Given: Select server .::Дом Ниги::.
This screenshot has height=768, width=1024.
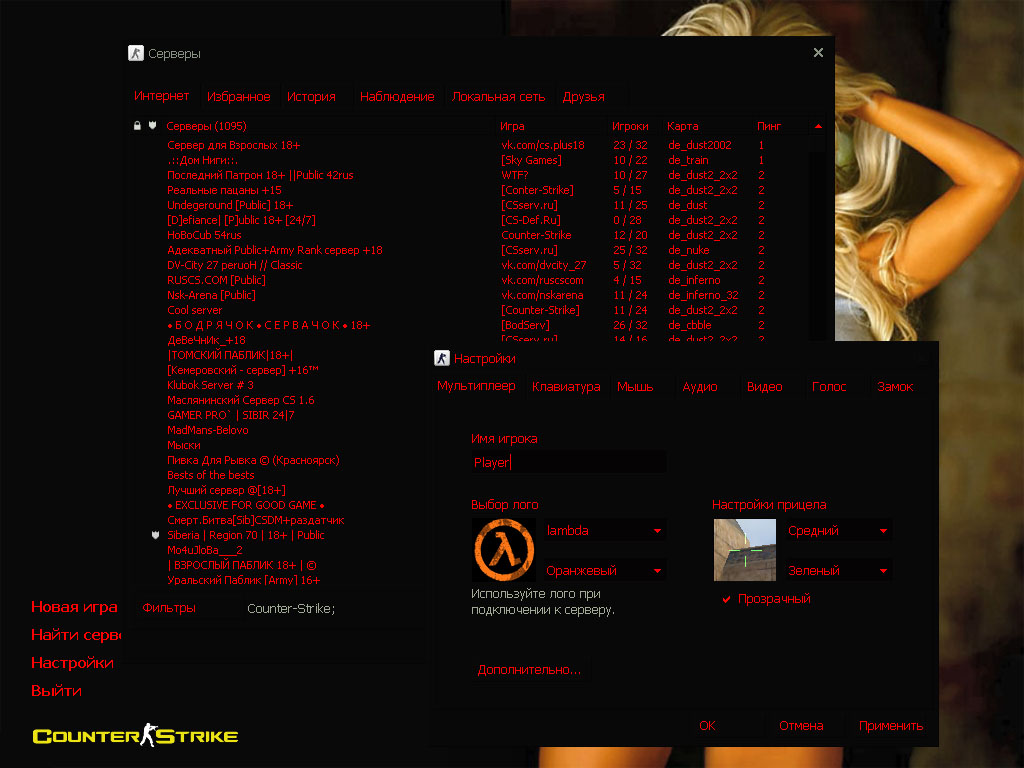Looking at the screenshot, I should (x=202, y=160).
